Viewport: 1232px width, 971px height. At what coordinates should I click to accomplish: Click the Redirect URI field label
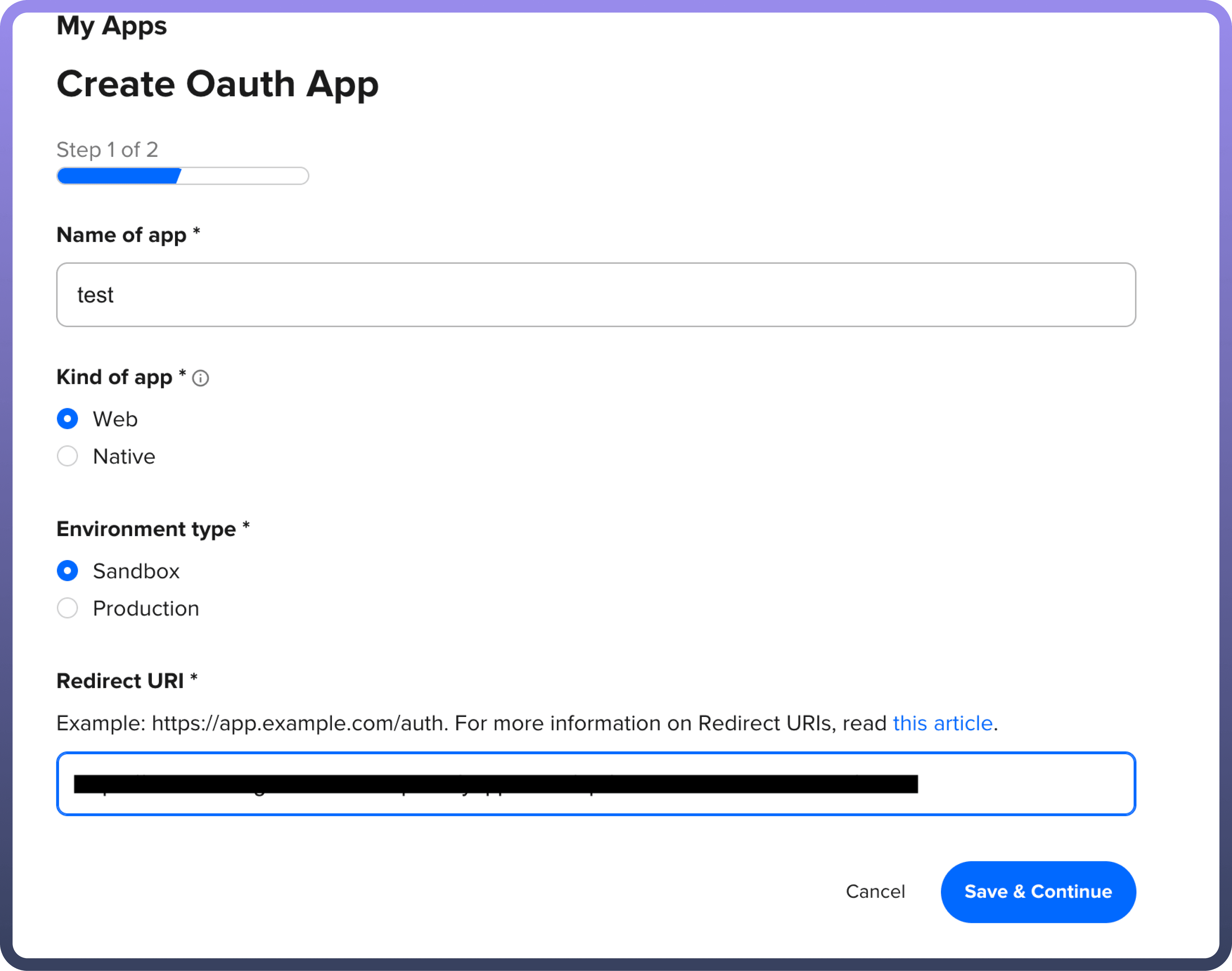tap(120, 681)
